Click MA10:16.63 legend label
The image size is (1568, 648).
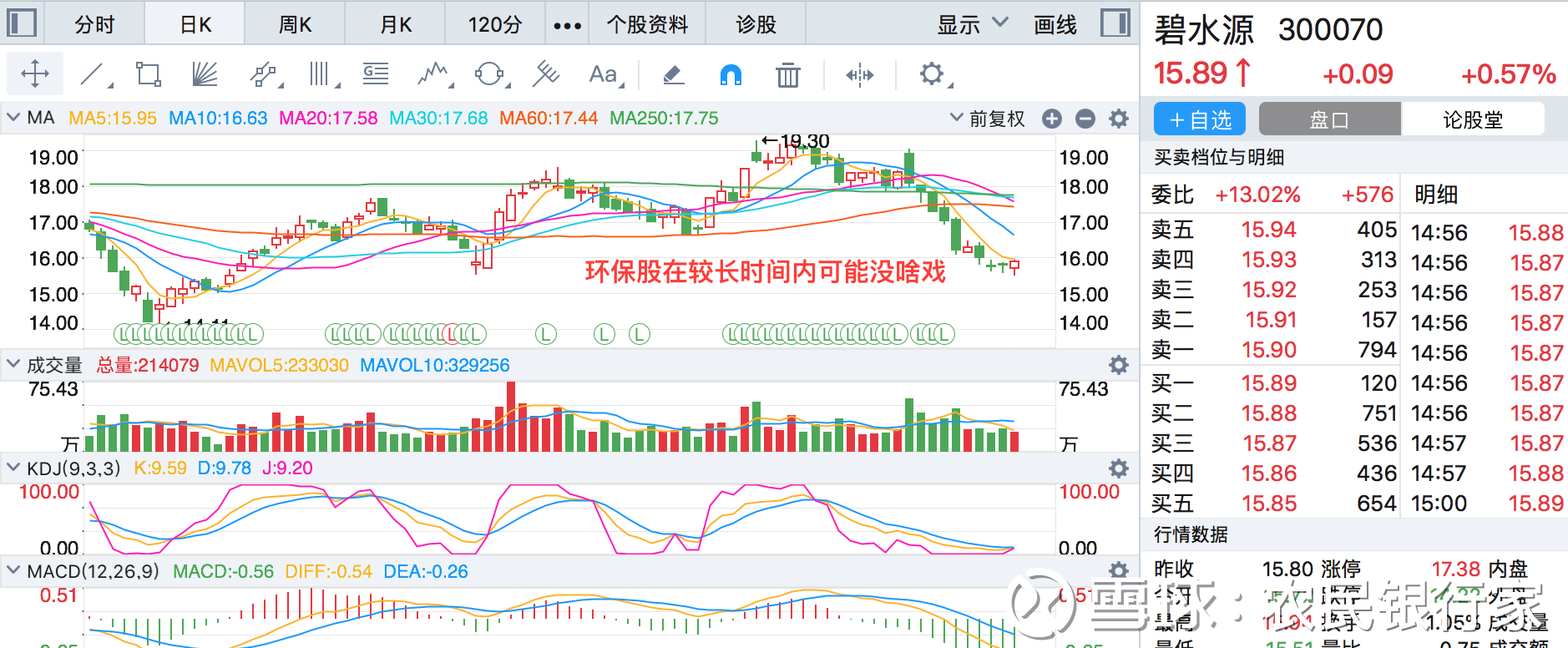pyautogui.click(x=218, y=119)
